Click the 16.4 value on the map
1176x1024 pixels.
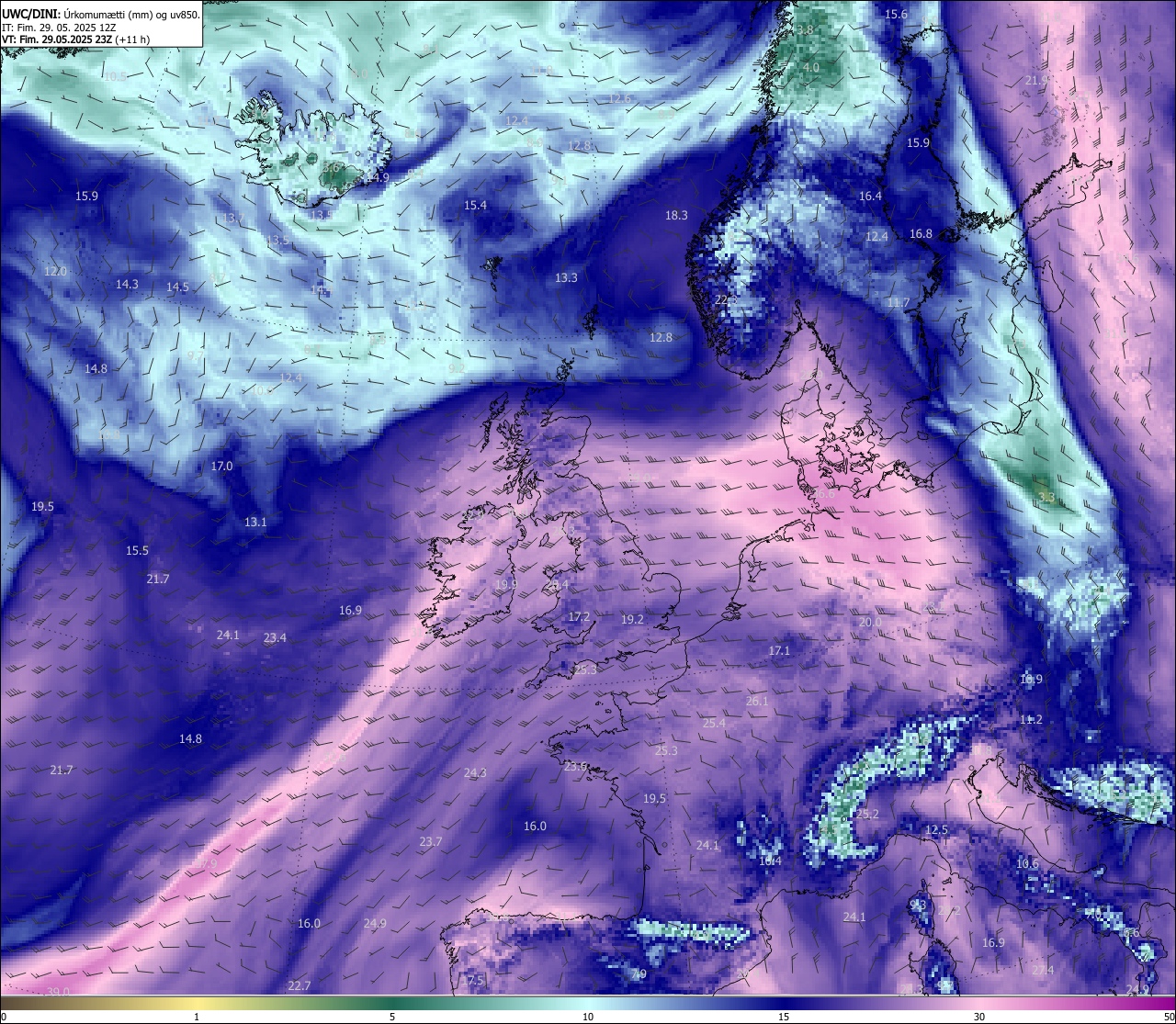pos(870,196)
